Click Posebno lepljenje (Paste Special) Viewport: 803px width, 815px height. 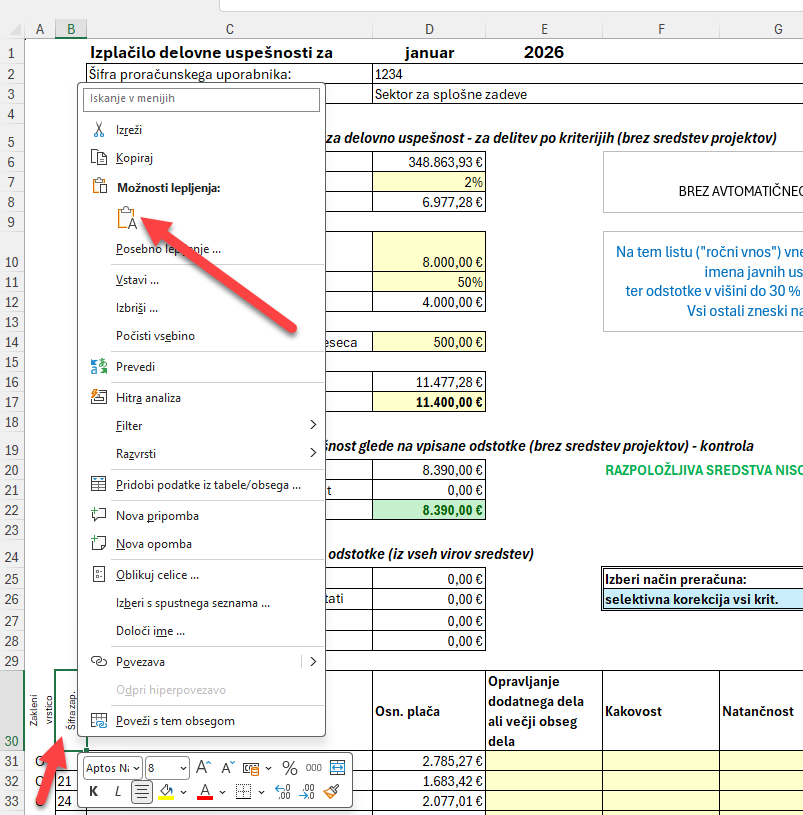point(168,249)
